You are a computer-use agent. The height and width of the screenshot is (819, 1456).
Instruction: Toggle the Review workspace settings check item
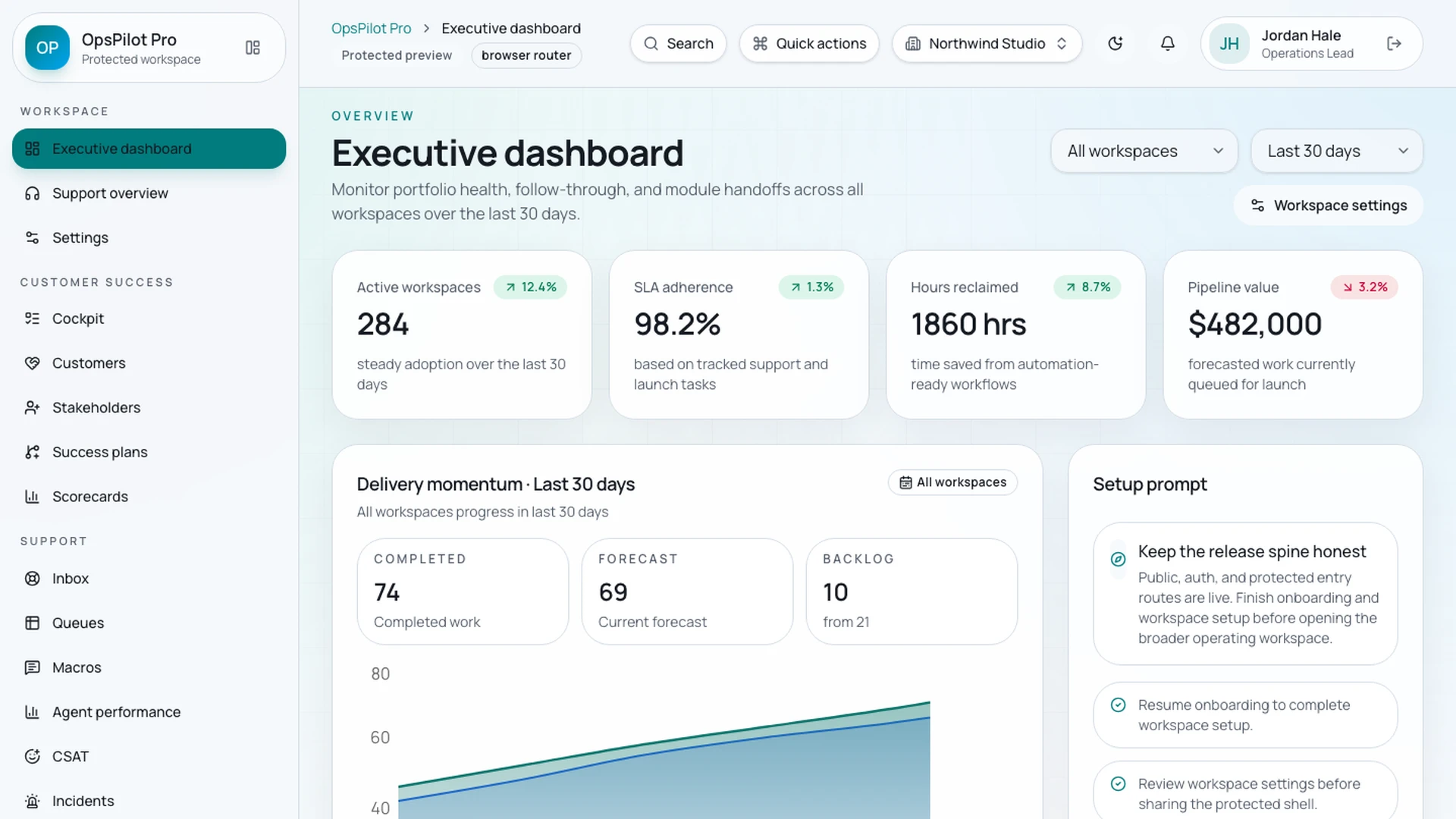tap(1245, 790)
